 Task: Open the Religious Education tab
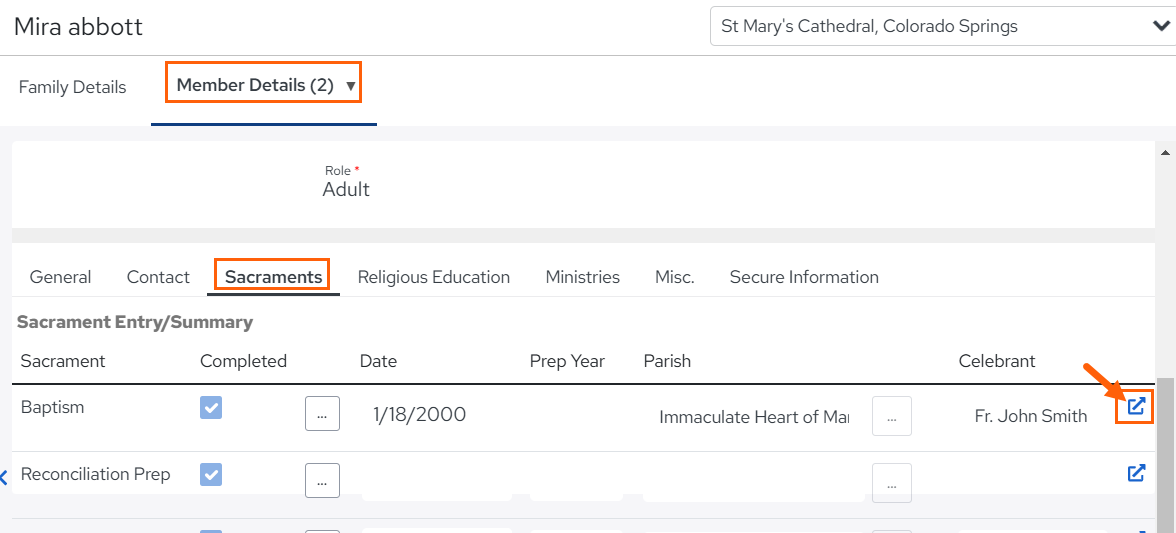pos(434,277)
